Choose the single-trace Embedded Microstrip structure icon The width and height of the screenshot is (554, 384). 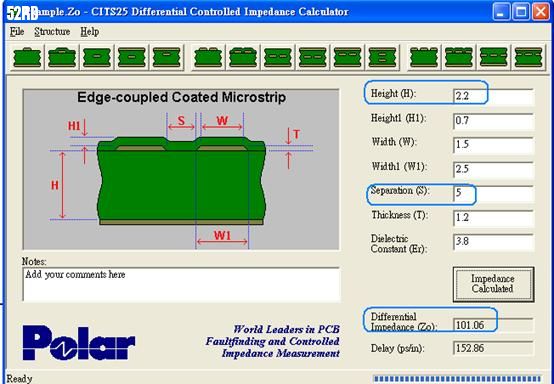tap(97, 57)
